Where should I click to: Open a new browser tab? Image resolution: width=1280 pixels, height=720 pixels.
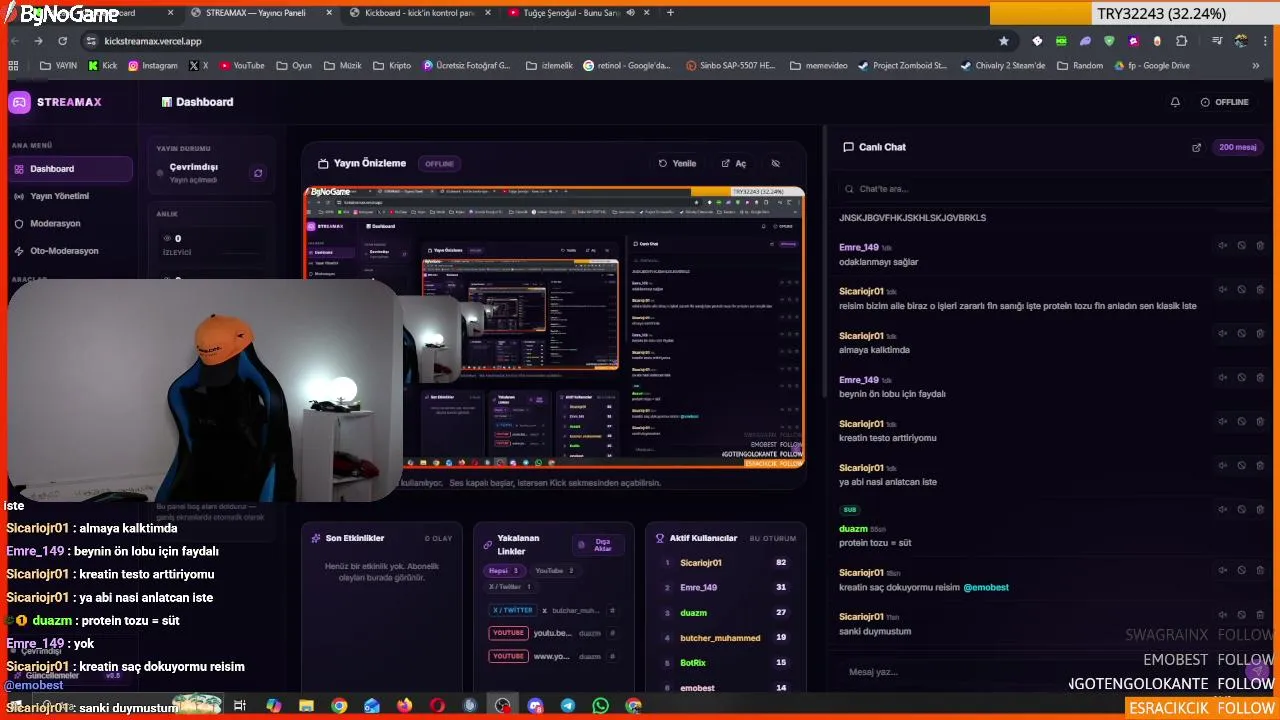pyautogui.click(x=670, y=13)
